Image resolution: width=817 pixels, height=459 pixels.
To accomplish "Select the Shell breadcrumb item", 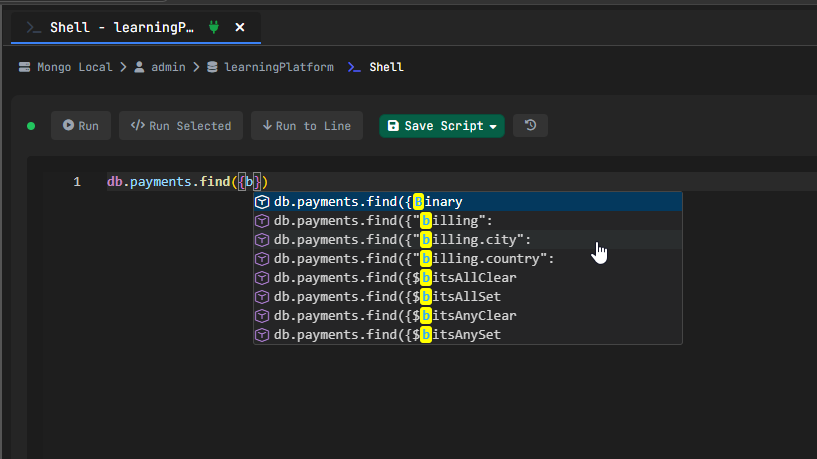I will pos(386,67).
